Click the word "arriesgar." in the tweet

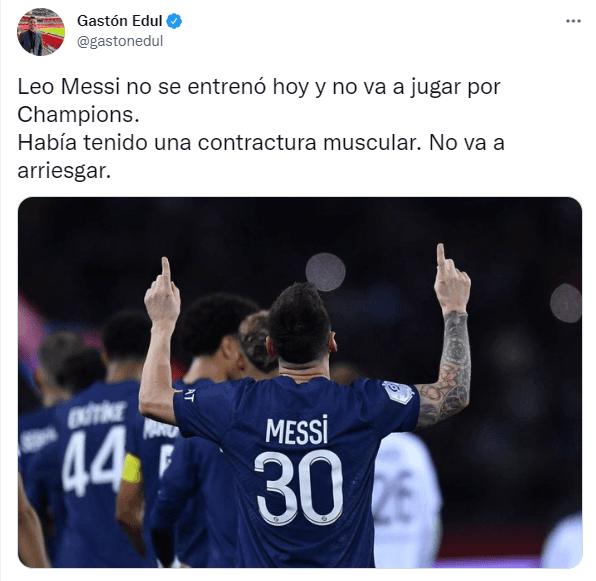tap(64, 171)
